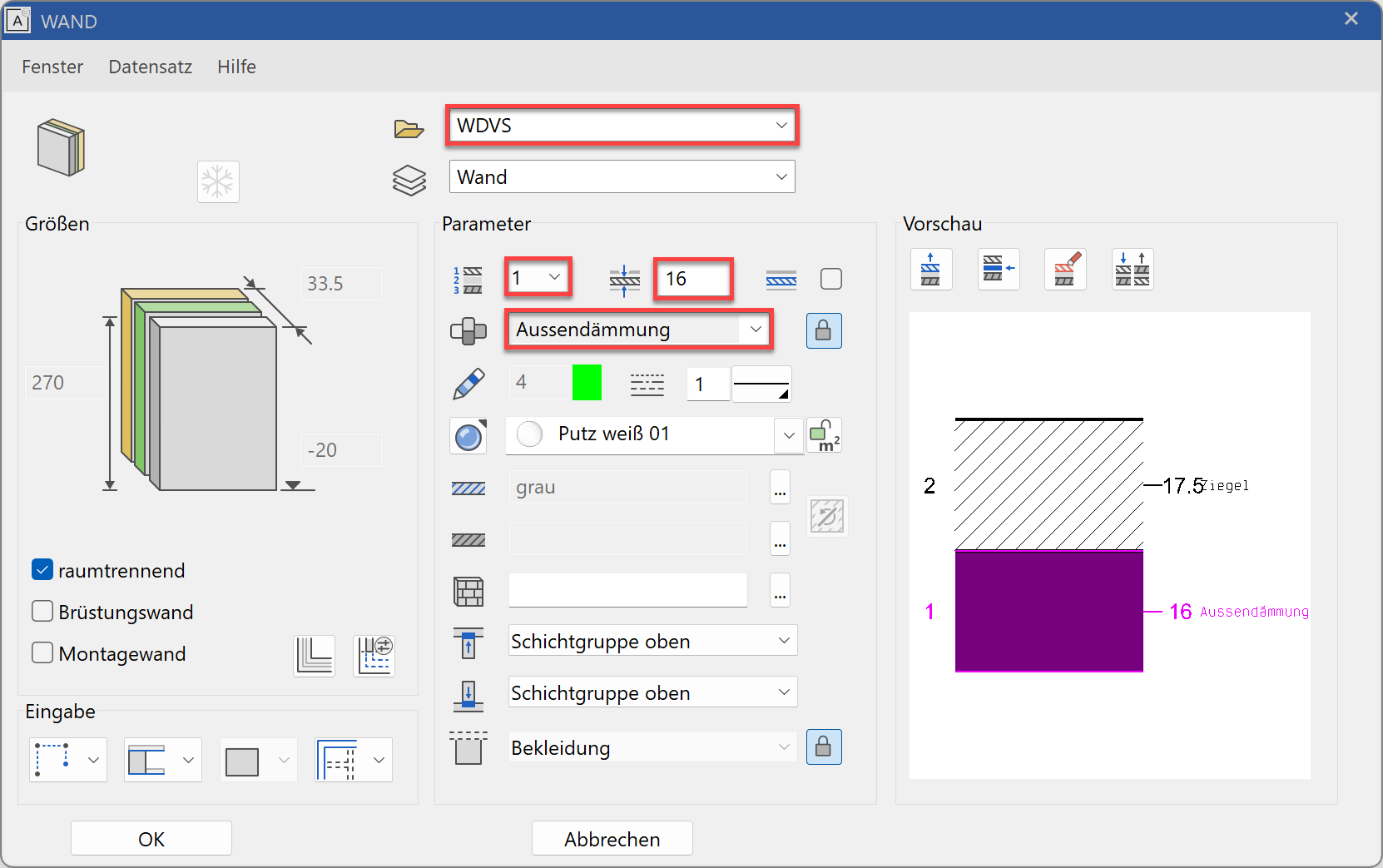Open the Hilfe menu
This screenshot has height=868, width=1383.
pyautogui.click(x=236, y=67)
